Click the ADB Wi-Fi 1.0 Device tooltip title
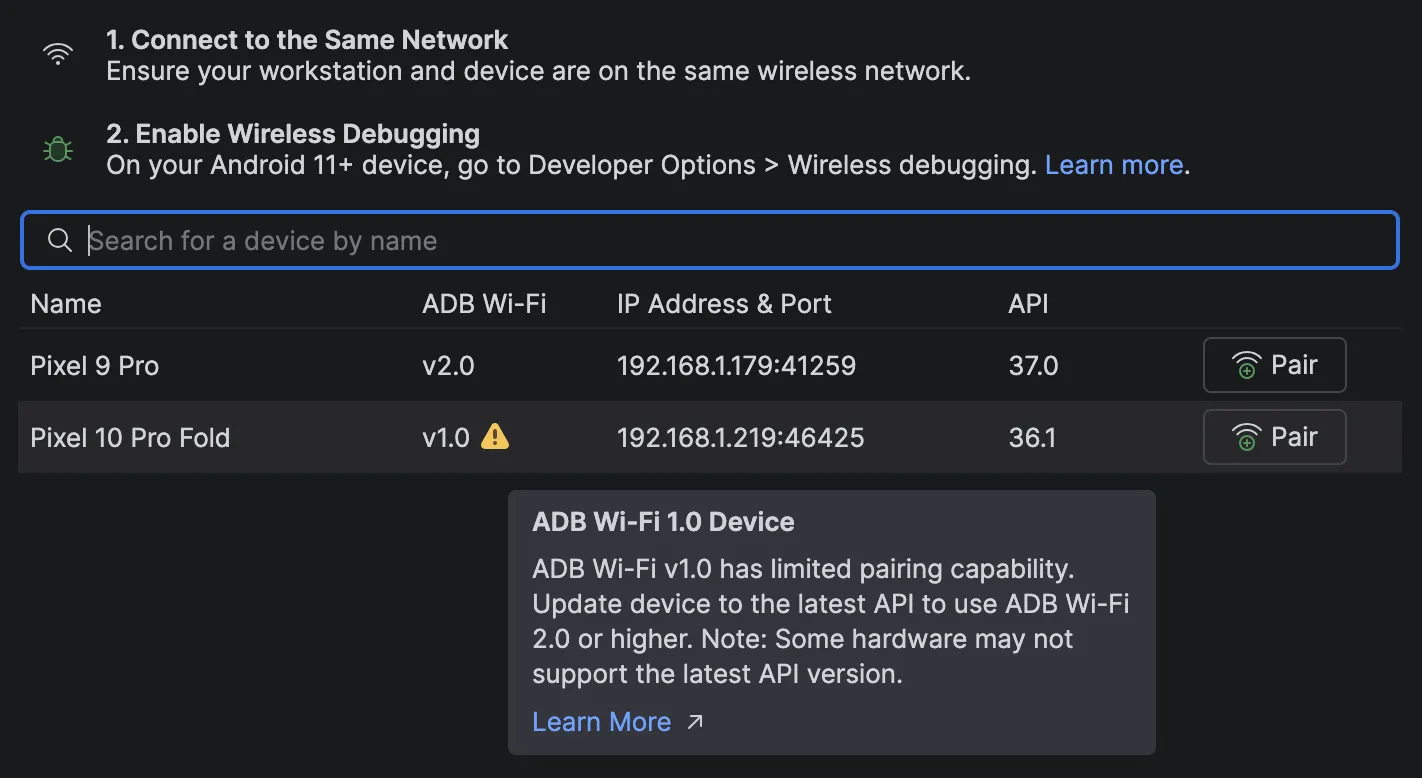Viewport: 1422px width, 778px height. click(x=663, y=522)
